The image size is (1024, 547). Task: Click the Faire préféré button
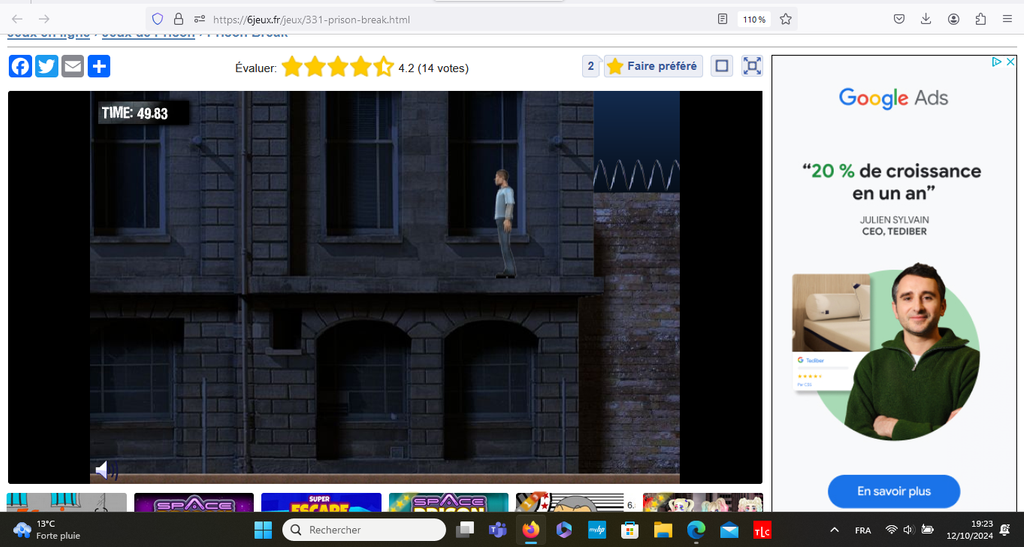(652, 66)
